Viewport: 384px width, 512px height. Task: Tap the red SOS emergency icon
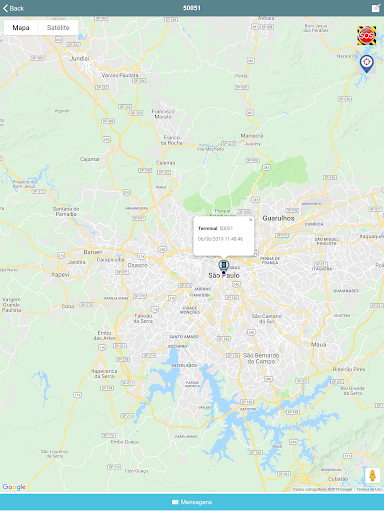pos(367,36)
